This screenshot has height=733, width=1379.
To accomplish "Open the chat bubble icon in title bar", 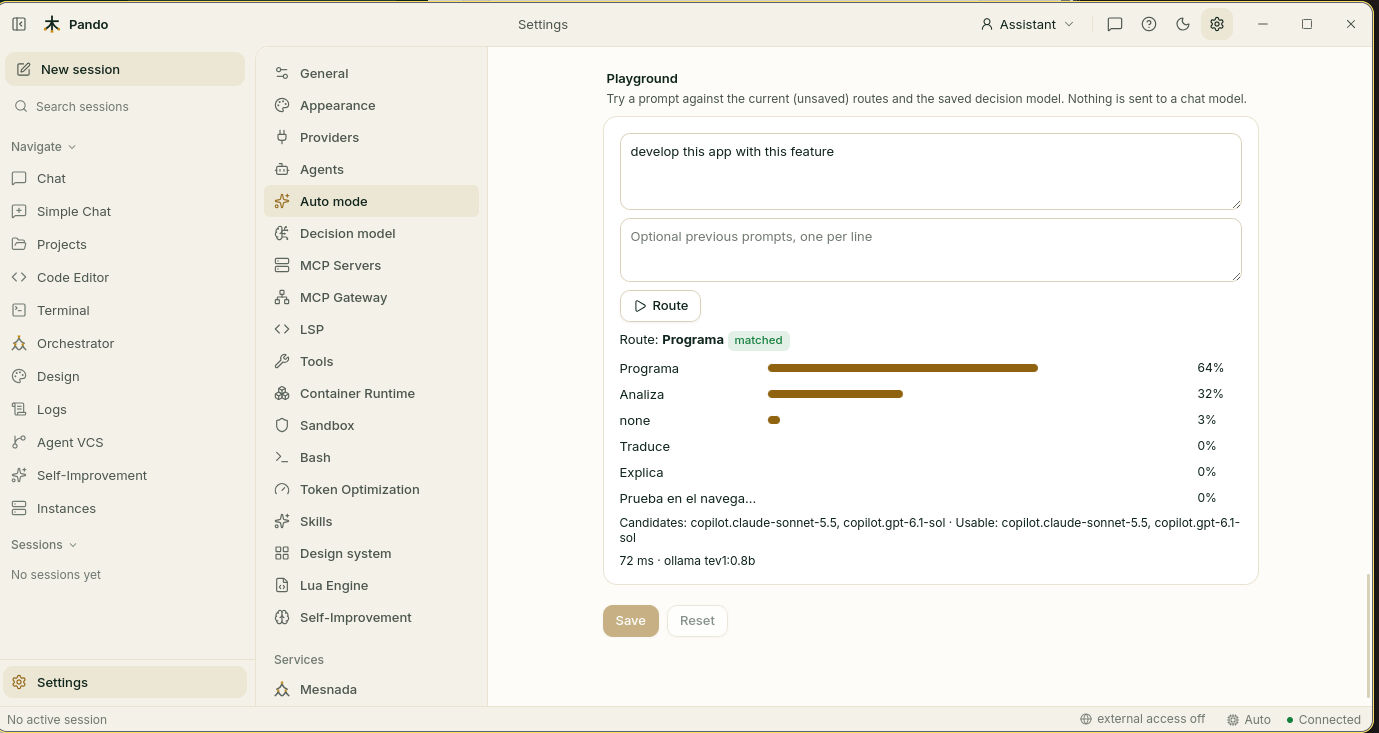I will 1115,24.
